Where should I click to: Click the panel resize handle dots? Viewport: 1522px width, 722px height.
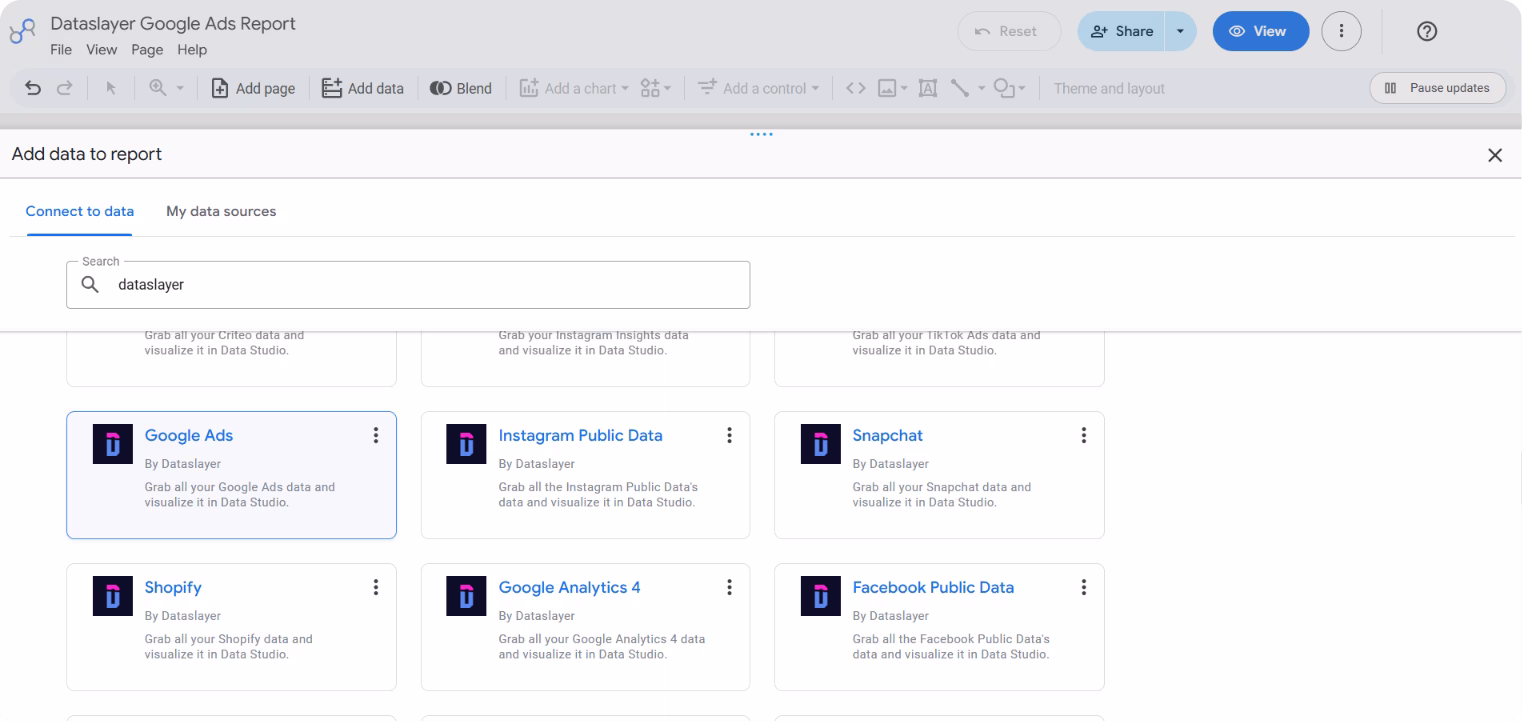pos(761,135)
